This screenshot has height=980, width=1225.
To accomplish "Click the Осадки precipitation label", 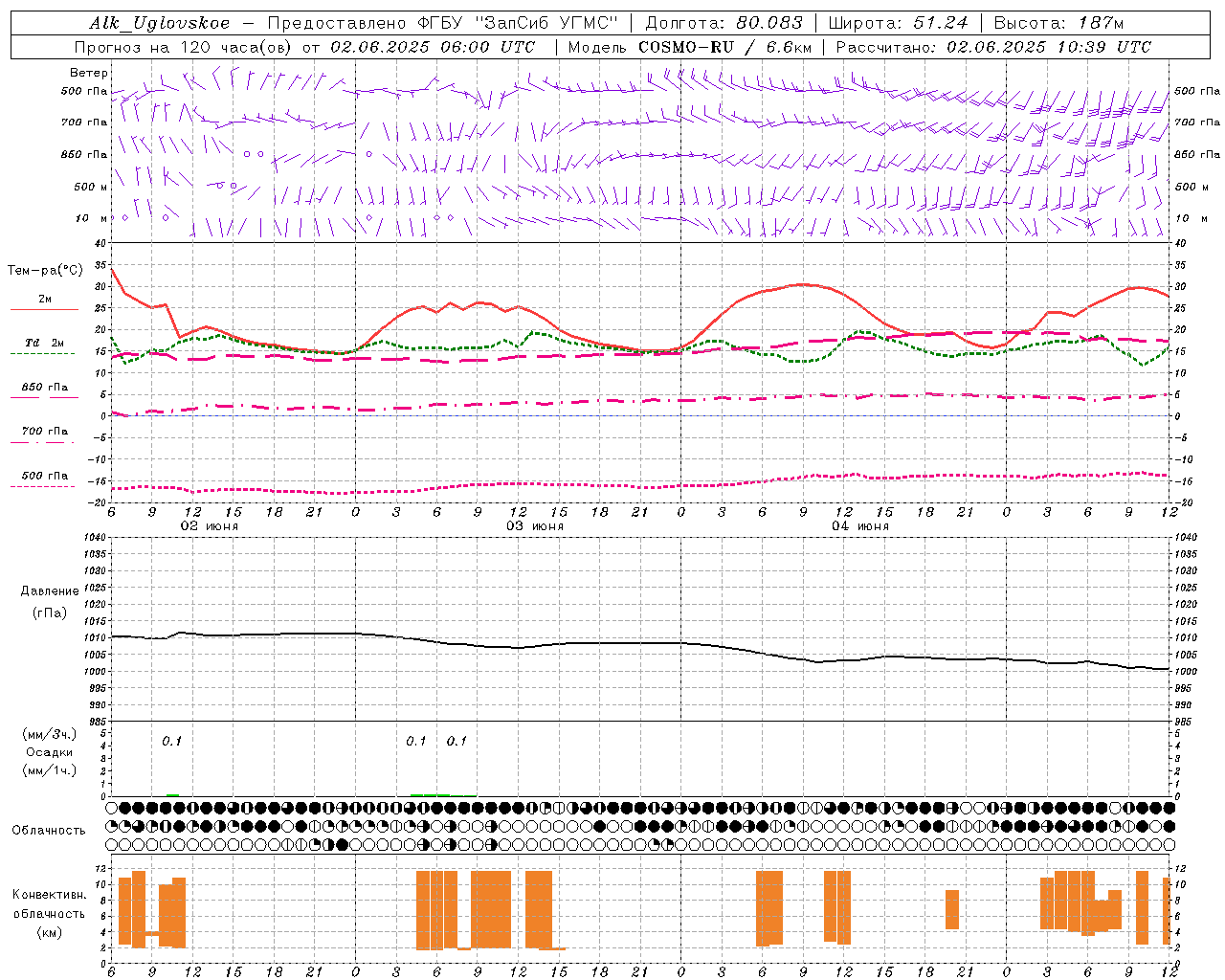I will click(x=50, y=752).
